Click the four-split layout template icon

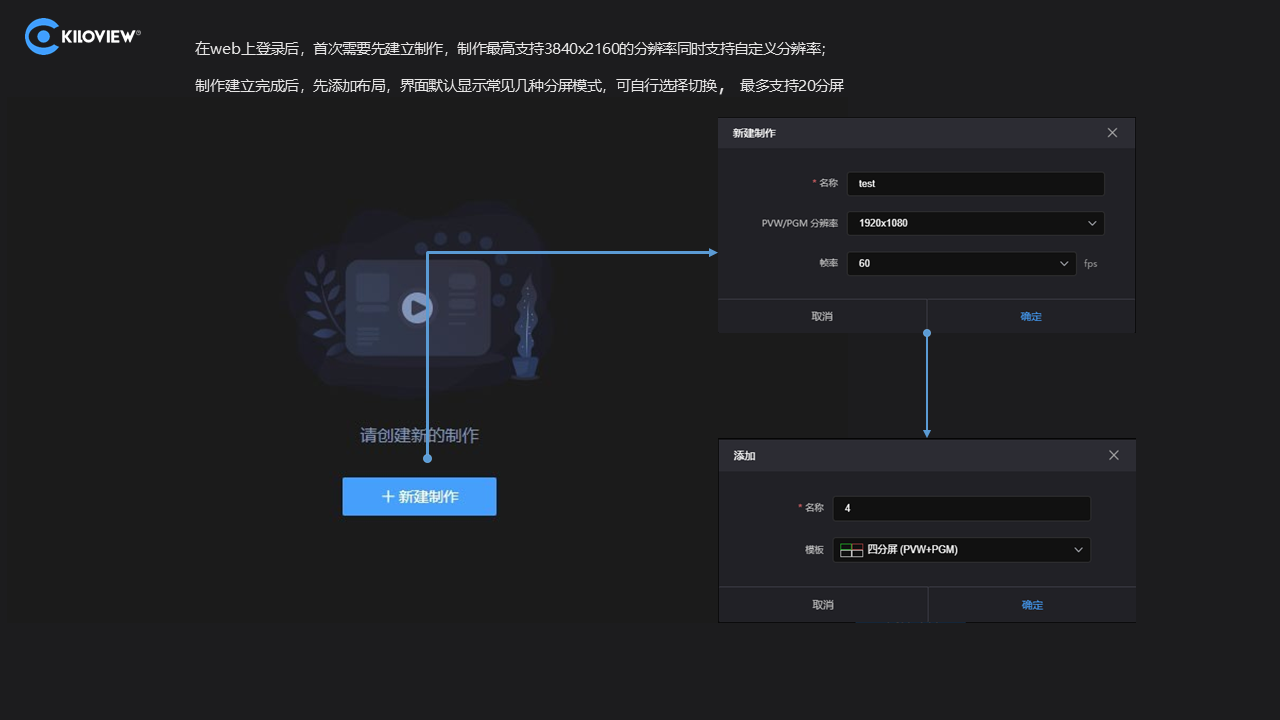tap(851, 549)
